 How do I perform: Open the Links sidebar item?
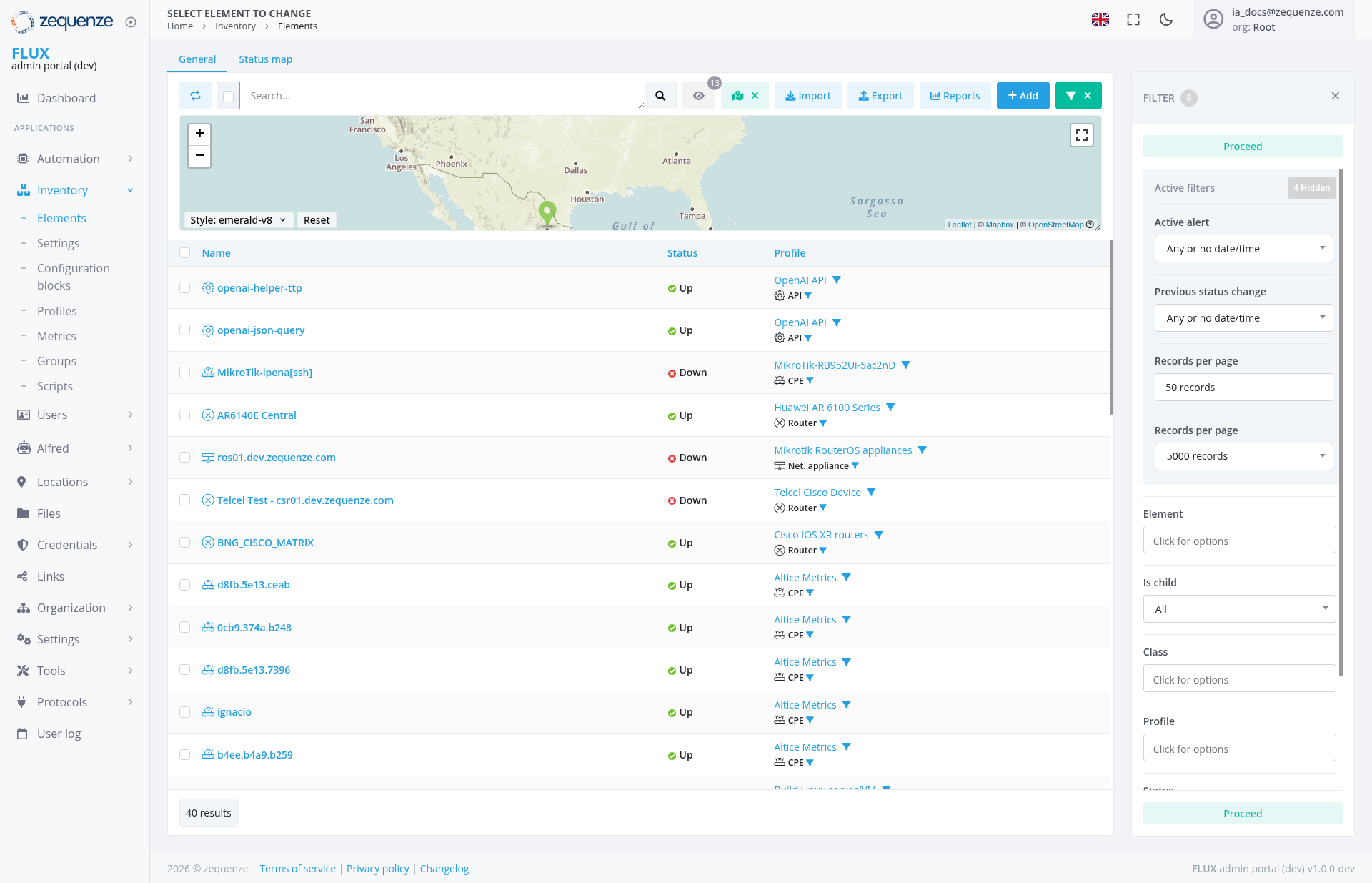point(51,576)
